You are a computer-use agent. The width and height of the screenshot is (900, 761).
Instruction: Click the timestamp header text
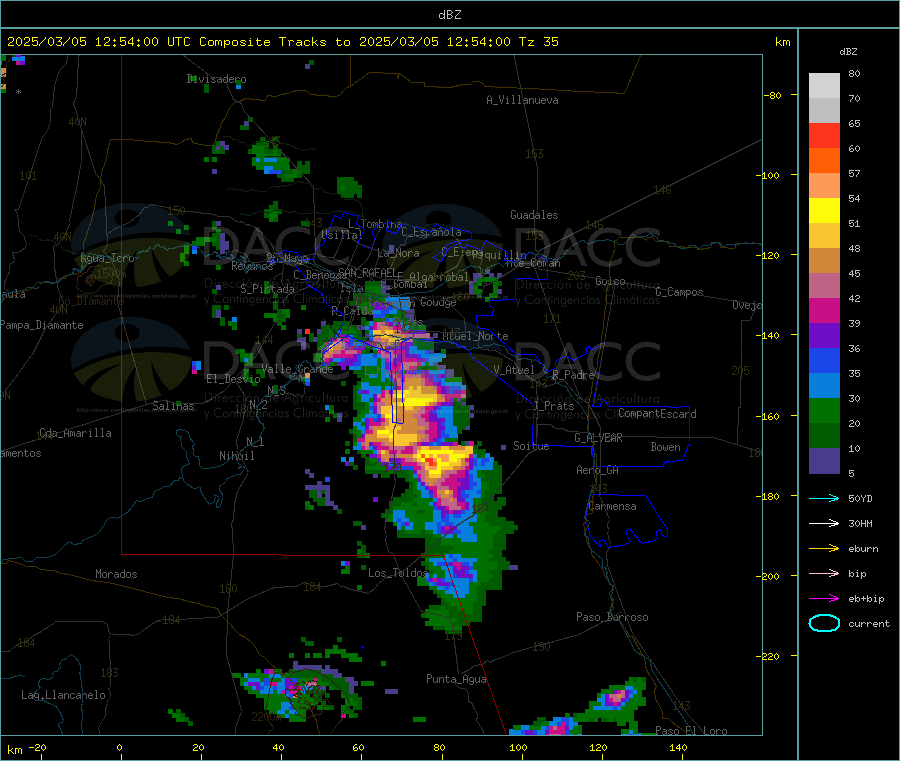point(282,42)
